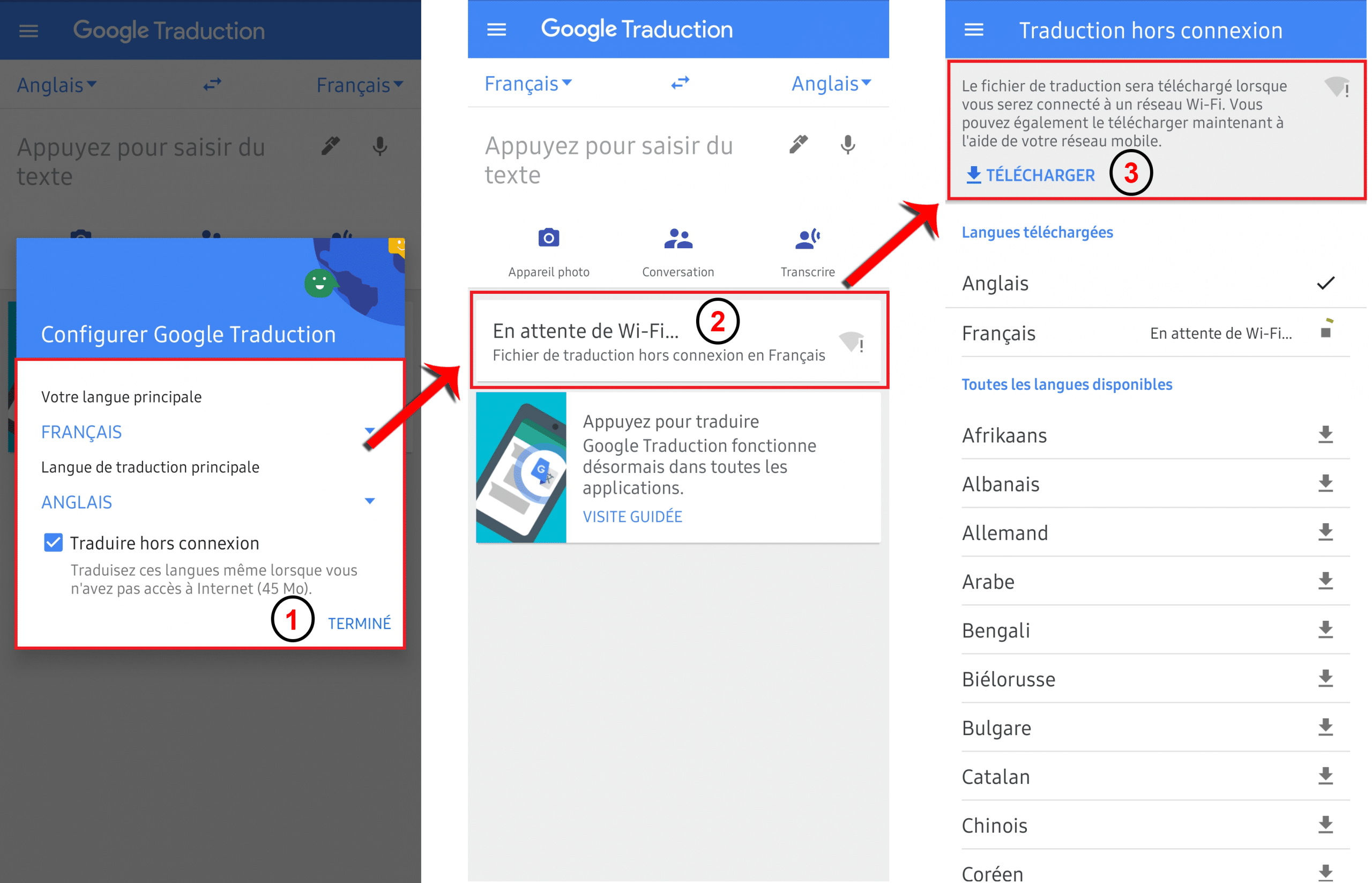Open Français dropdown in dimmed left screen
The width and height of the screenshot is (1372, 883).
click(x=360, y=85)
